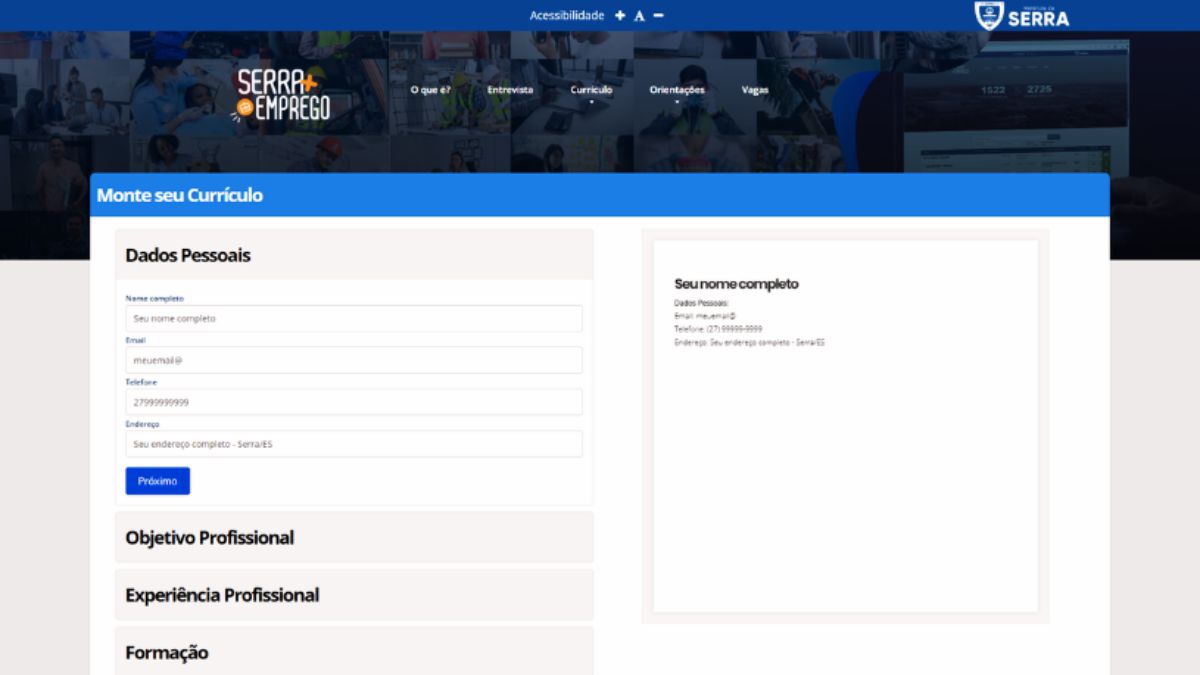Increase font size with the plus icon

[x=620, y=15]
